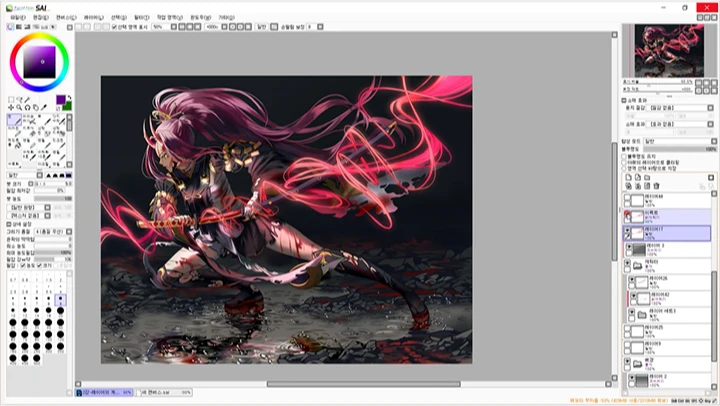Click the navigator preview thumbnail

(x=669, y=51)
